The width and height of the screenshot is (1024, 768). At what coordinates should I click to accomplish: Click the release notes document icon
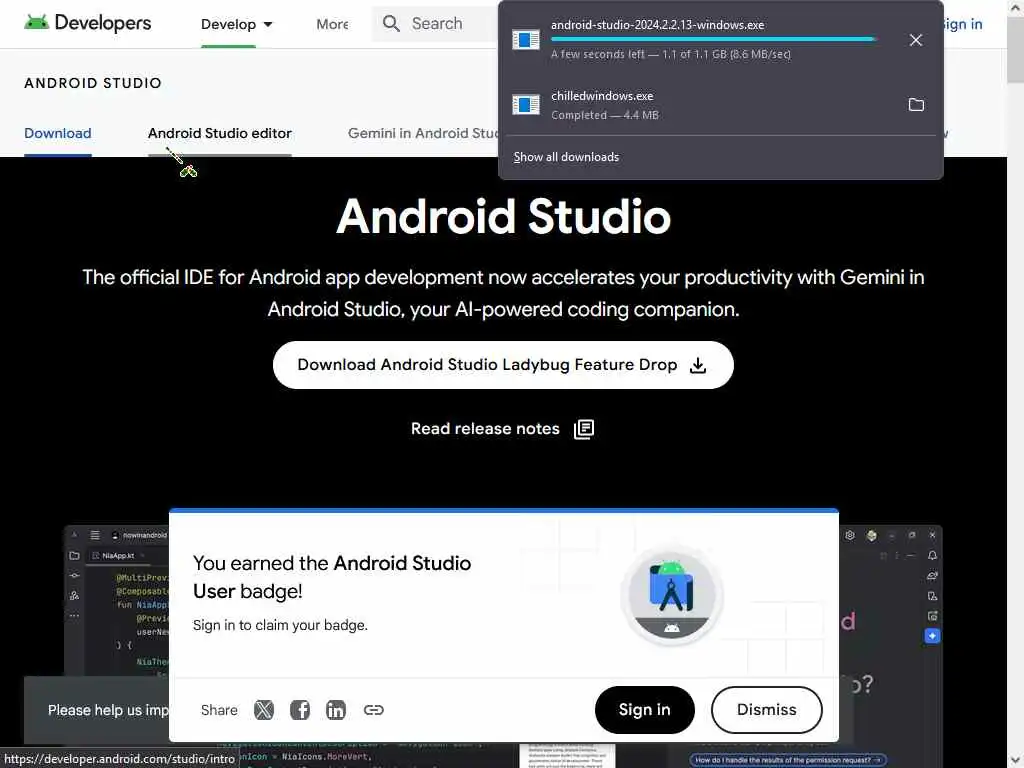(584, 429)
